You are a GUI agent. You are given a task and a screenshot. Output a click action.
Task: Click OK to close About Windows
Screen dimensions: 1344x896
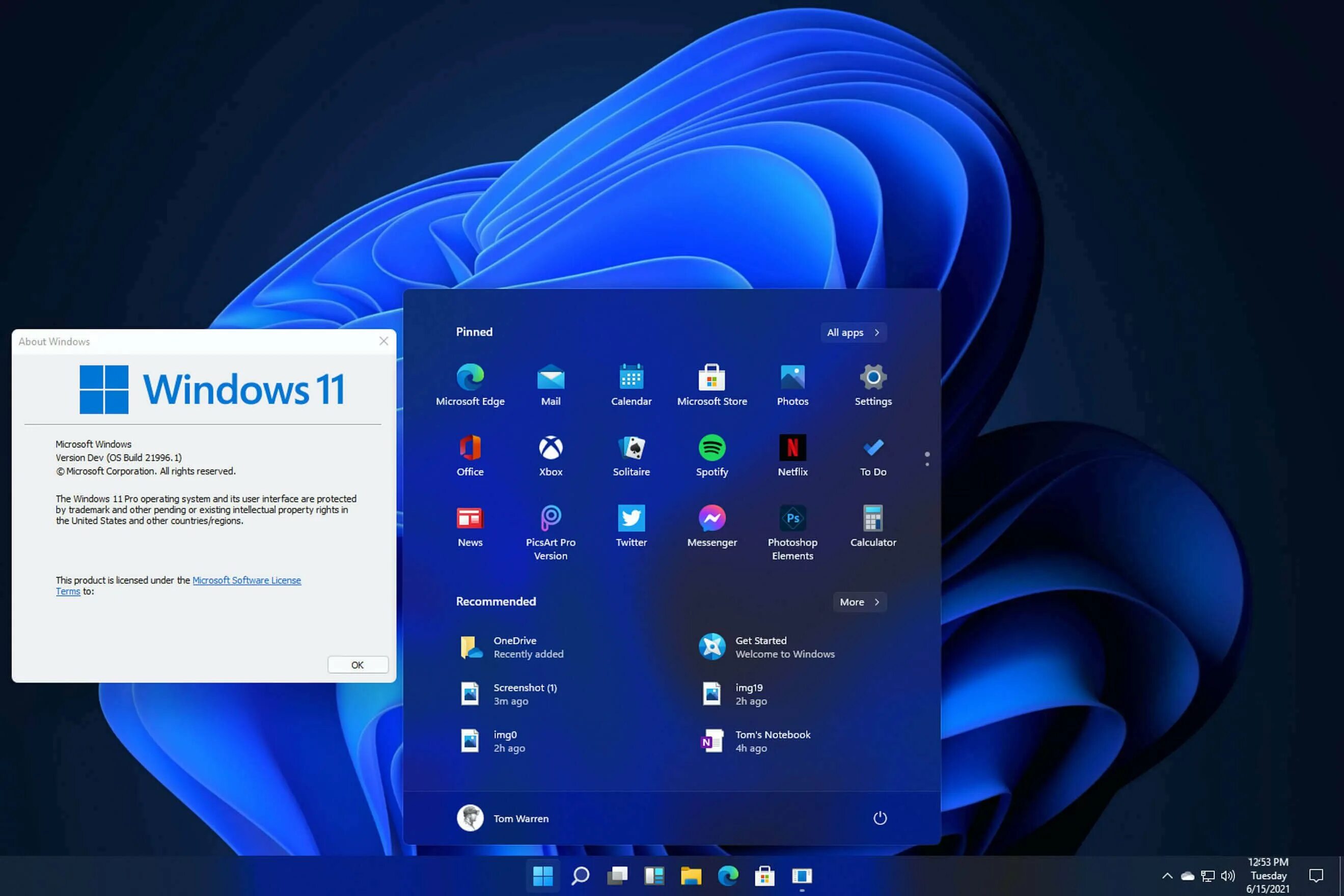click(357, 664)
